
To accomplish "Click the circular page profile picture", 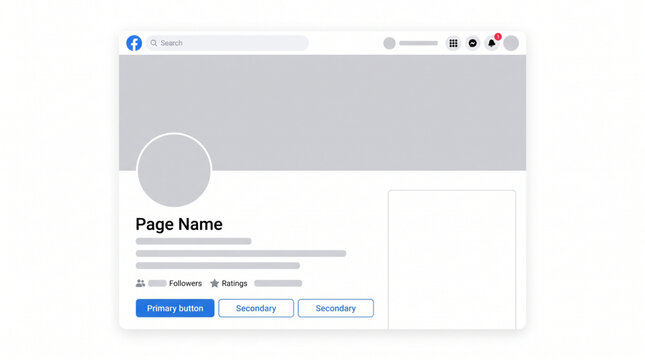I will pyautogui.click(x=174, y=170).
